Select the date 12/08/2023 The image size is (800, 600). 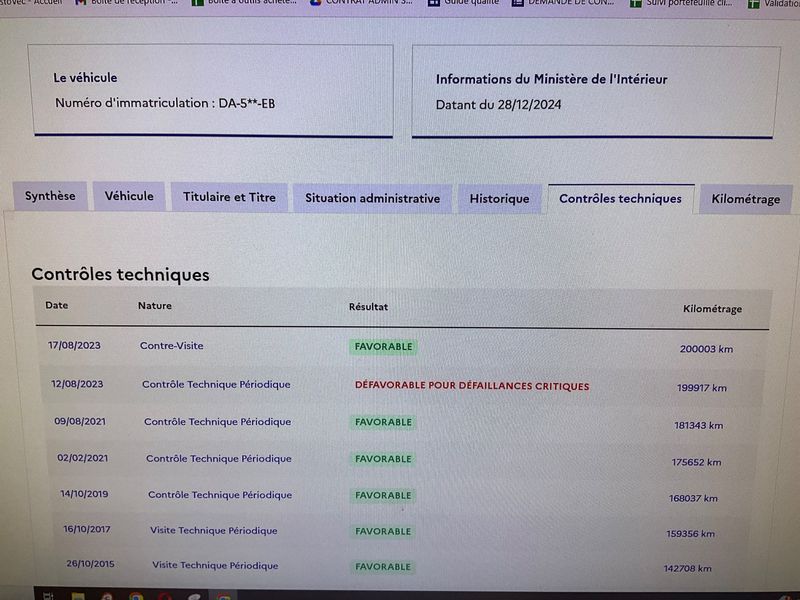pyautogui.click(x=77, y=384)
